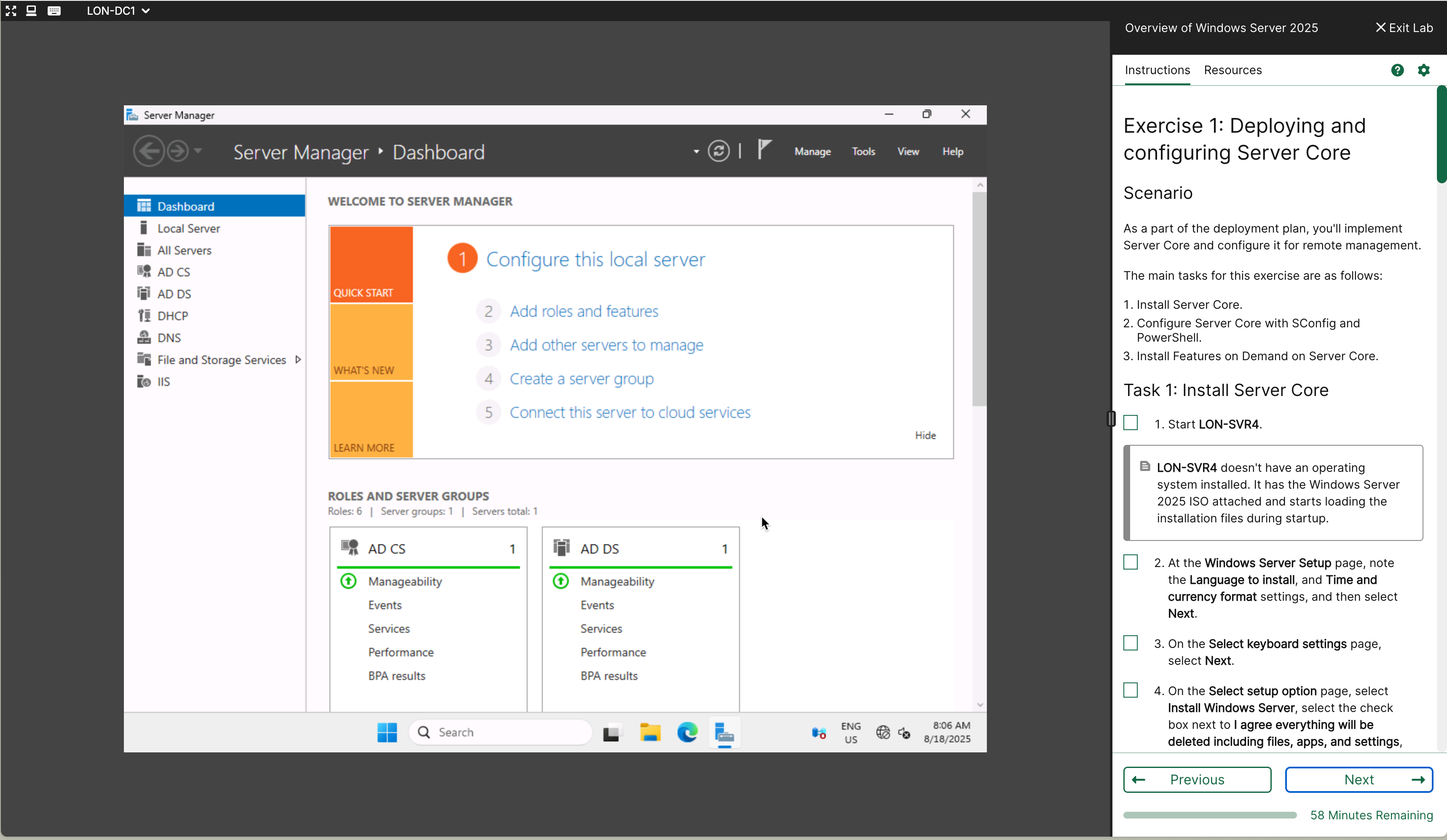
Task: Open Task View on the taskbar
Action: tap(612, 733)
